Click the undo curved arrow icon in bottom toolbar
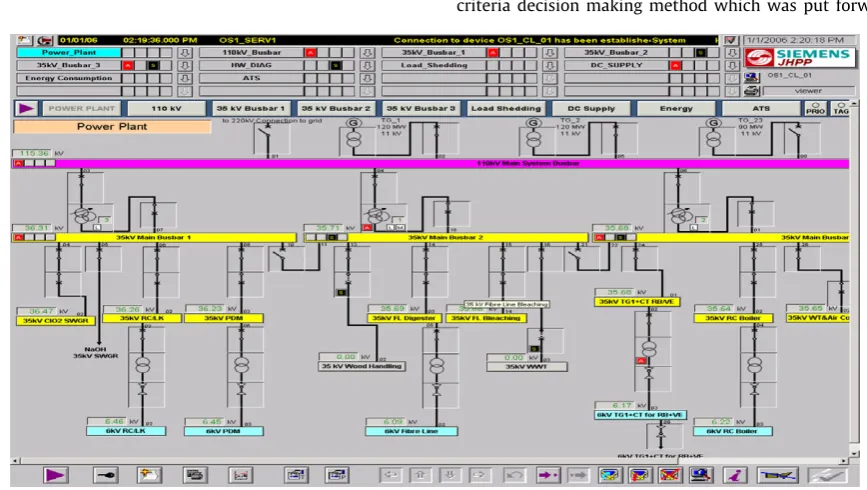 click(x=514, y=475)
